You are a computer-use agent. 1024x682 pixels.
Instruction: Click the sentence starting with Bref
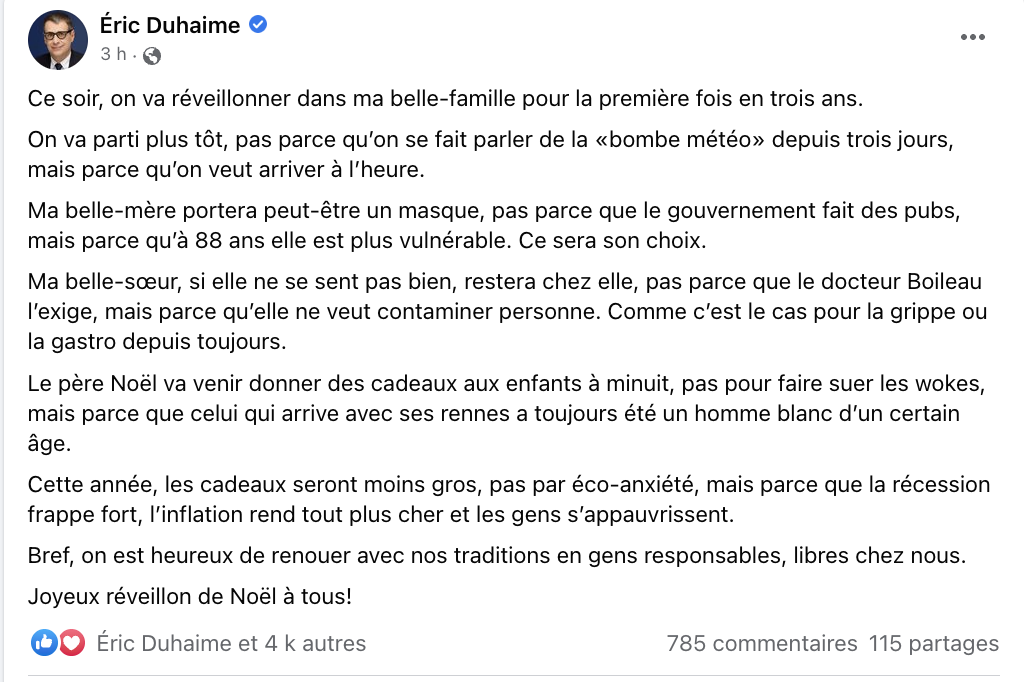496,556
